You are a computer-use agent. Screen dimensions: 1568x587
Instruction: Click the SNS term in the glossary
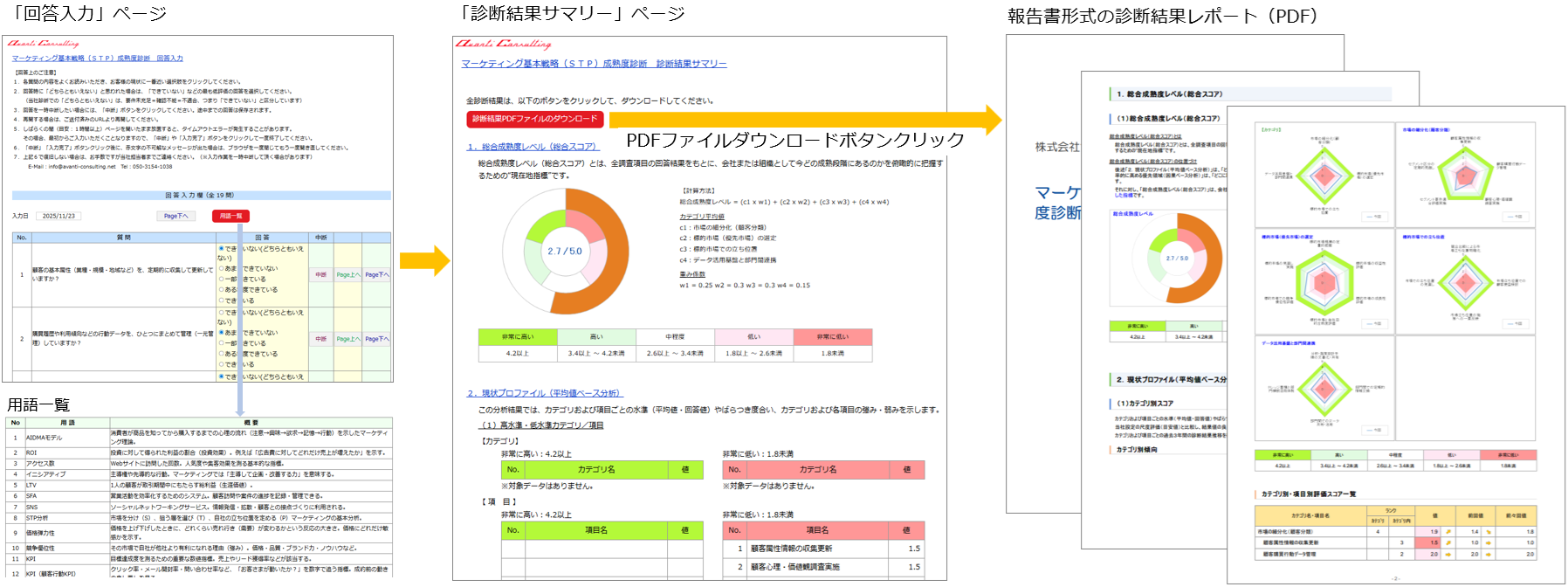pyautogui.click(x=31, y=507)
